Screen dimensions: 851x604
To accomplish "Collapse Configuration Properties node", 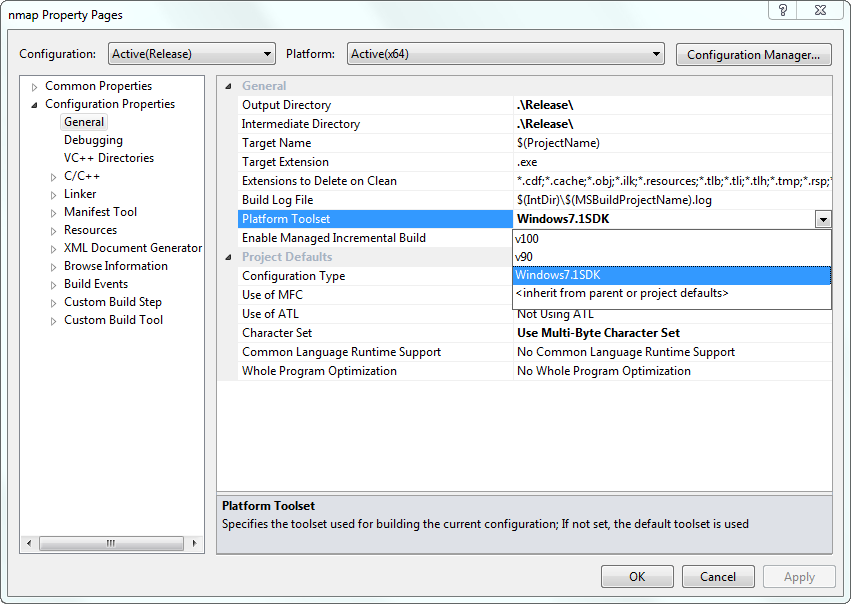I will pos(34,105).
